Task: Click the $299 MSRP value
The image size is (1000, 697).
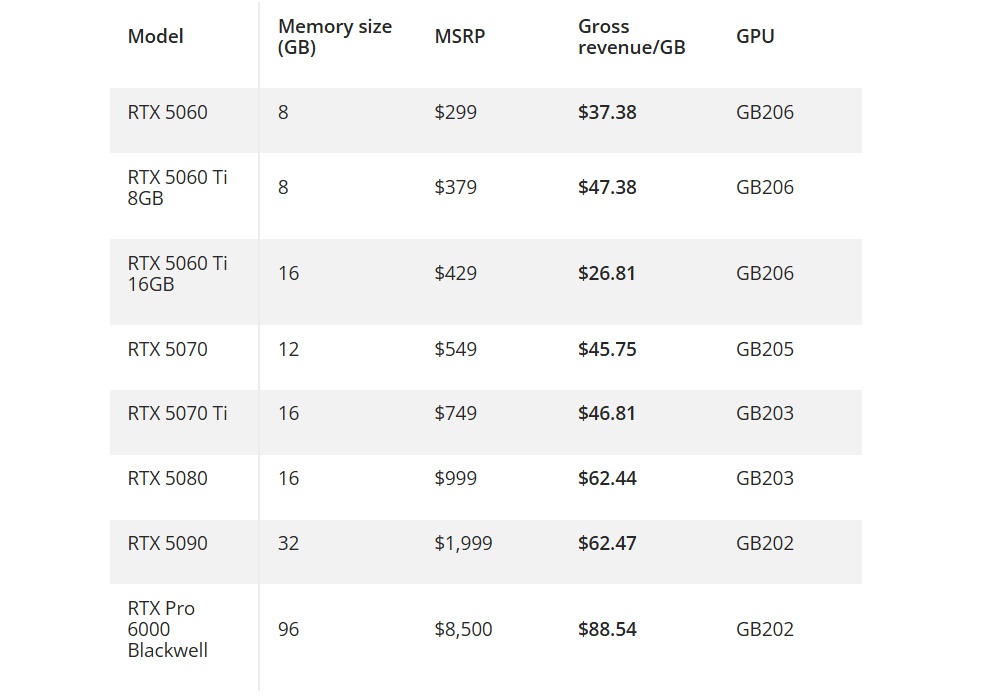Action: coord(456,112)
